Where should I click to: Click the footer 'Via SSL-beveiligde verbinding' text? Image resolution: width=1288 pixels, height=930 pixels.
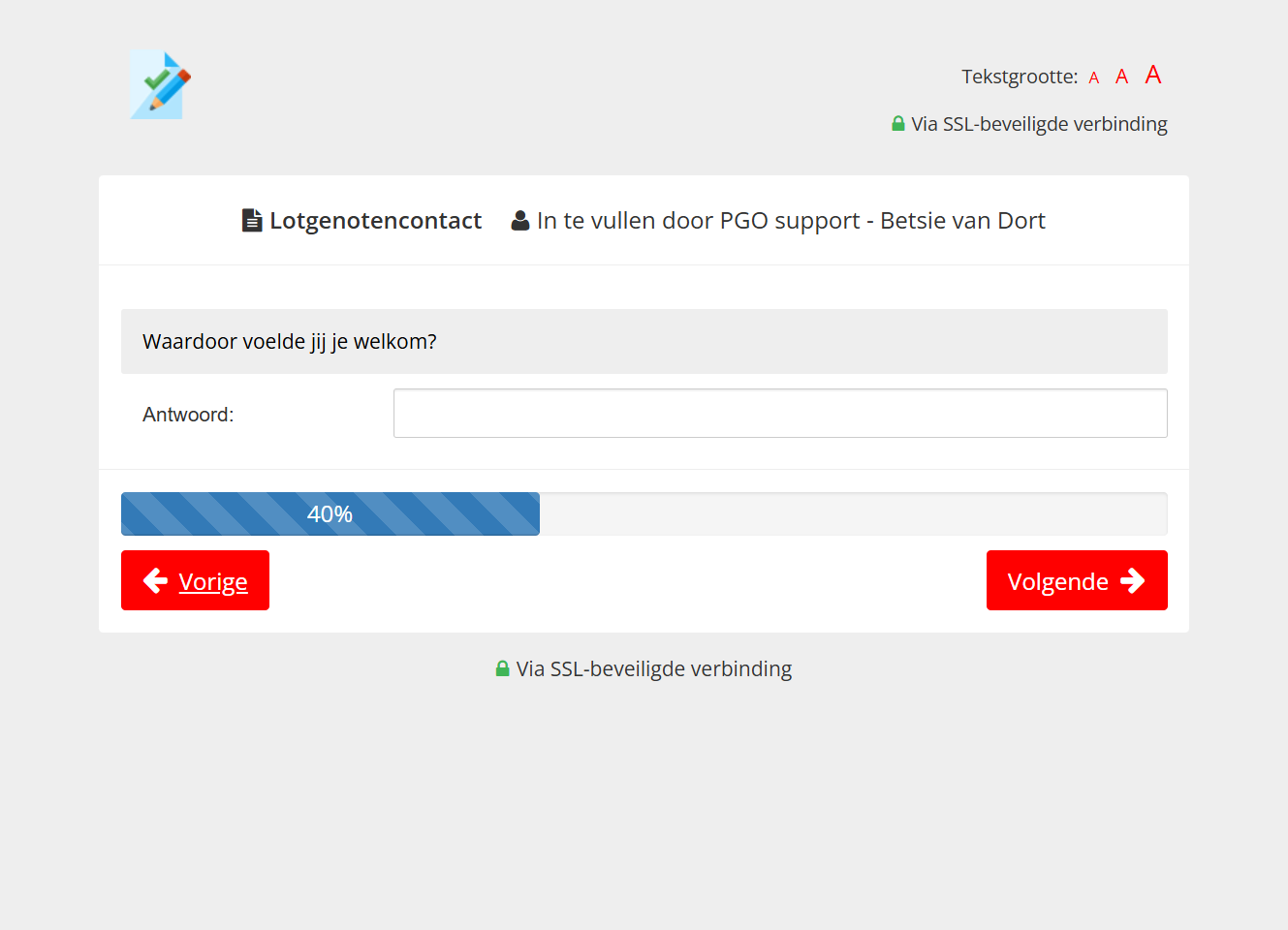654,668
